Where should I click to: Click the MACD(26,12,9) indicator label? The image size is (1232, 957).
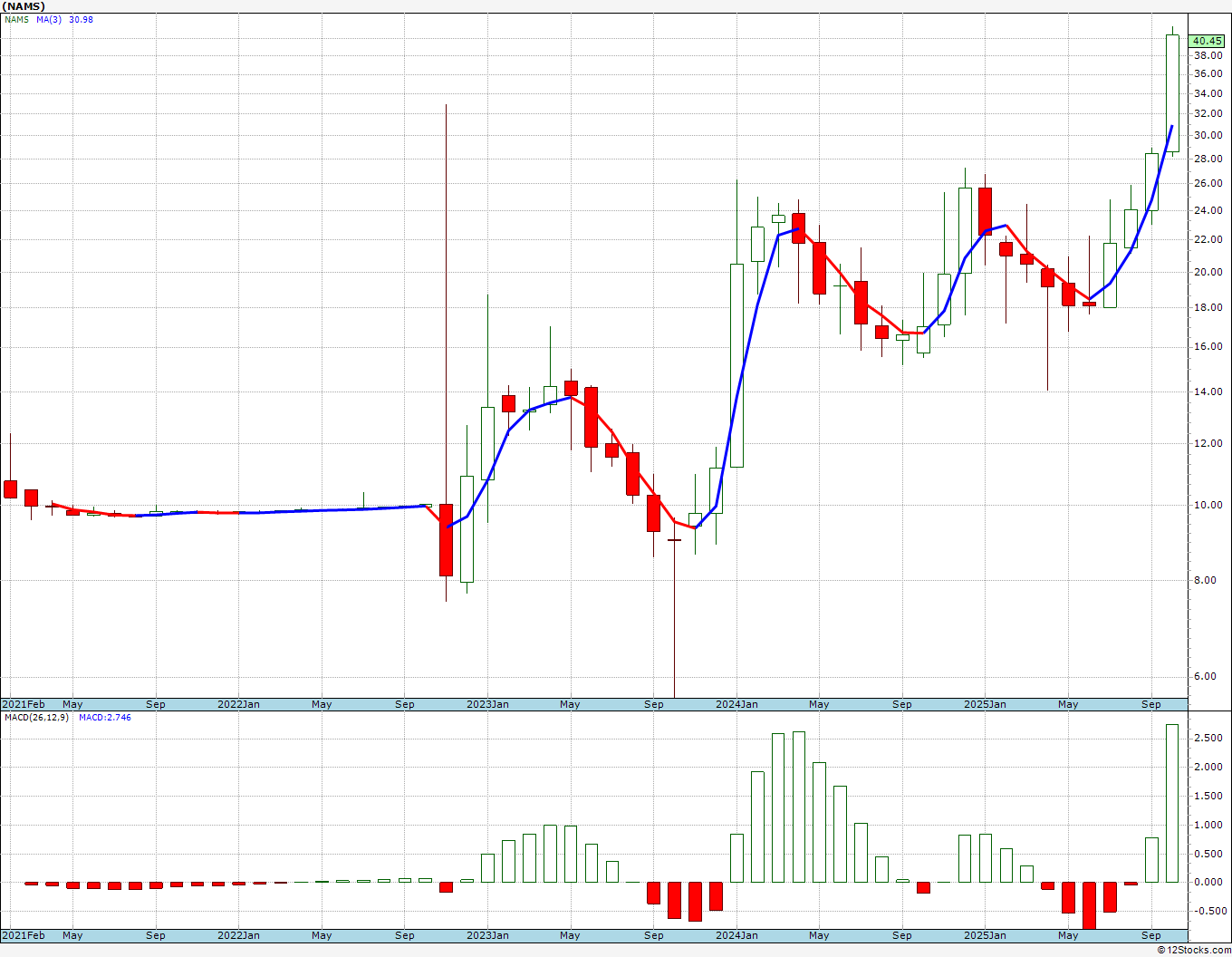pos(36,718)
